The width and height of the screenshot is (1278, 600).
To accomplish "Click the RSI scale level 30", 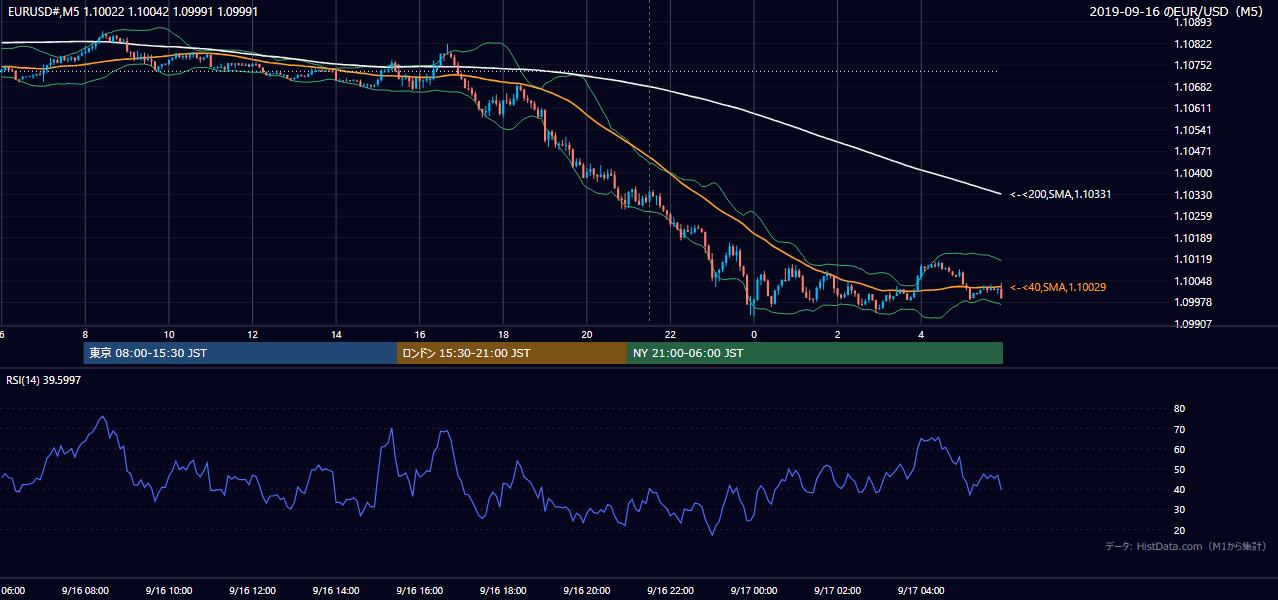I will 1180,510.
